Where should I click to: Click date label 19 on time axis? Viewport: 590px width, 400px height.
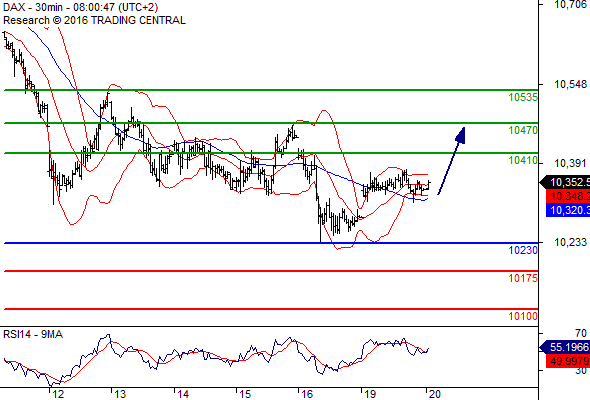(370, 394)
